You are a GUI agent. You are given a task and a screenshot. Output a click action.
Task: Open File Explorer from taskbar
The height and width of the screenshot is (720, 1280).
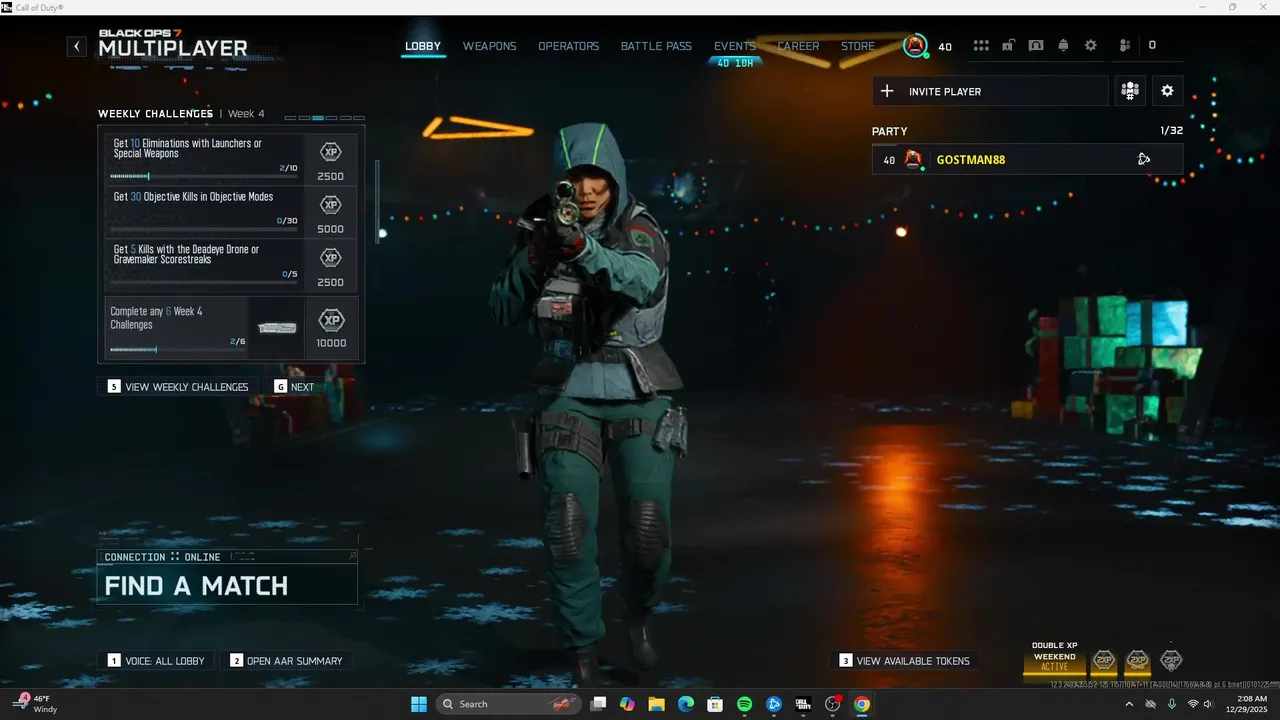tap(656, 704)
